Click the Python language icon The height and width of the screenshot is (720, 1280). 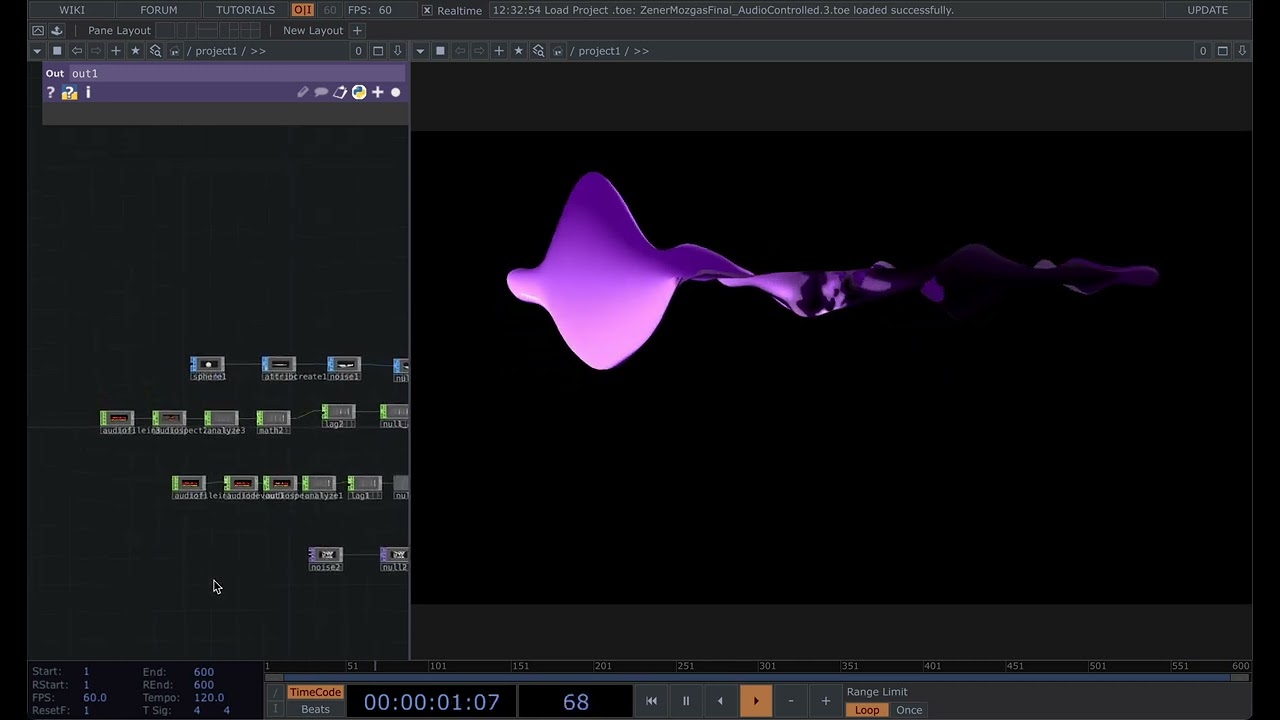pyautogui.click(x=359, y=92)
